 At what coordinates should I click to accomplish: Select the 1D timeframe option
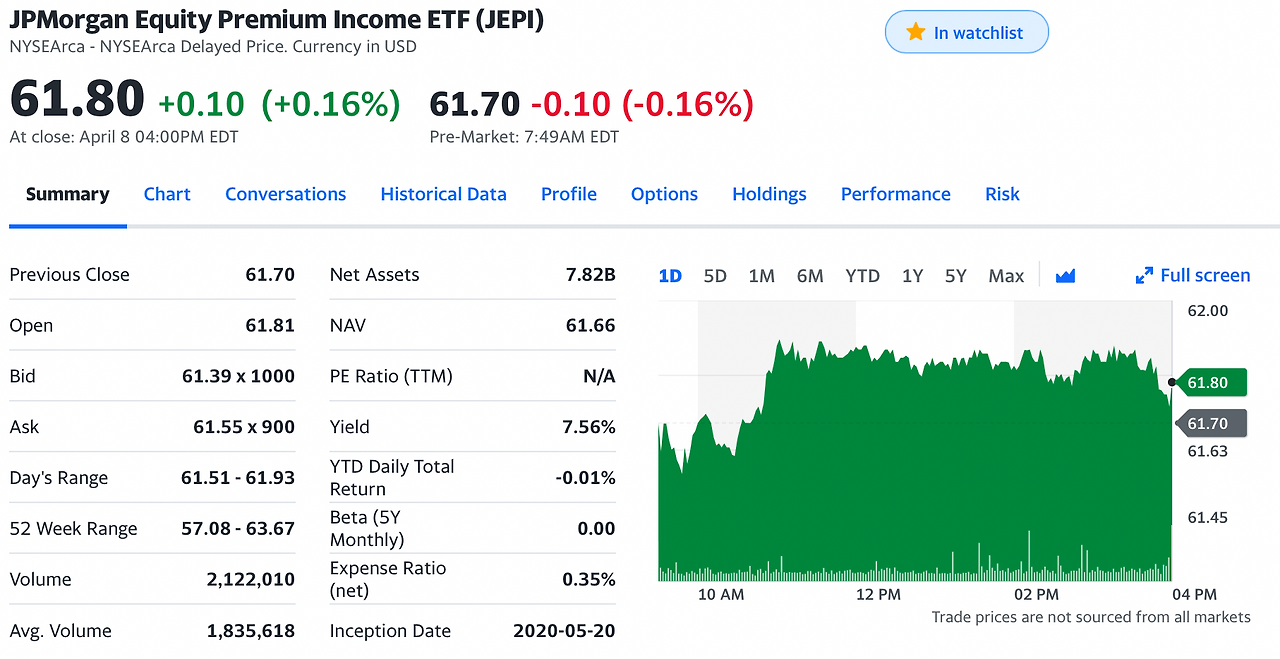pyautogui.click(x=670, y=275)
